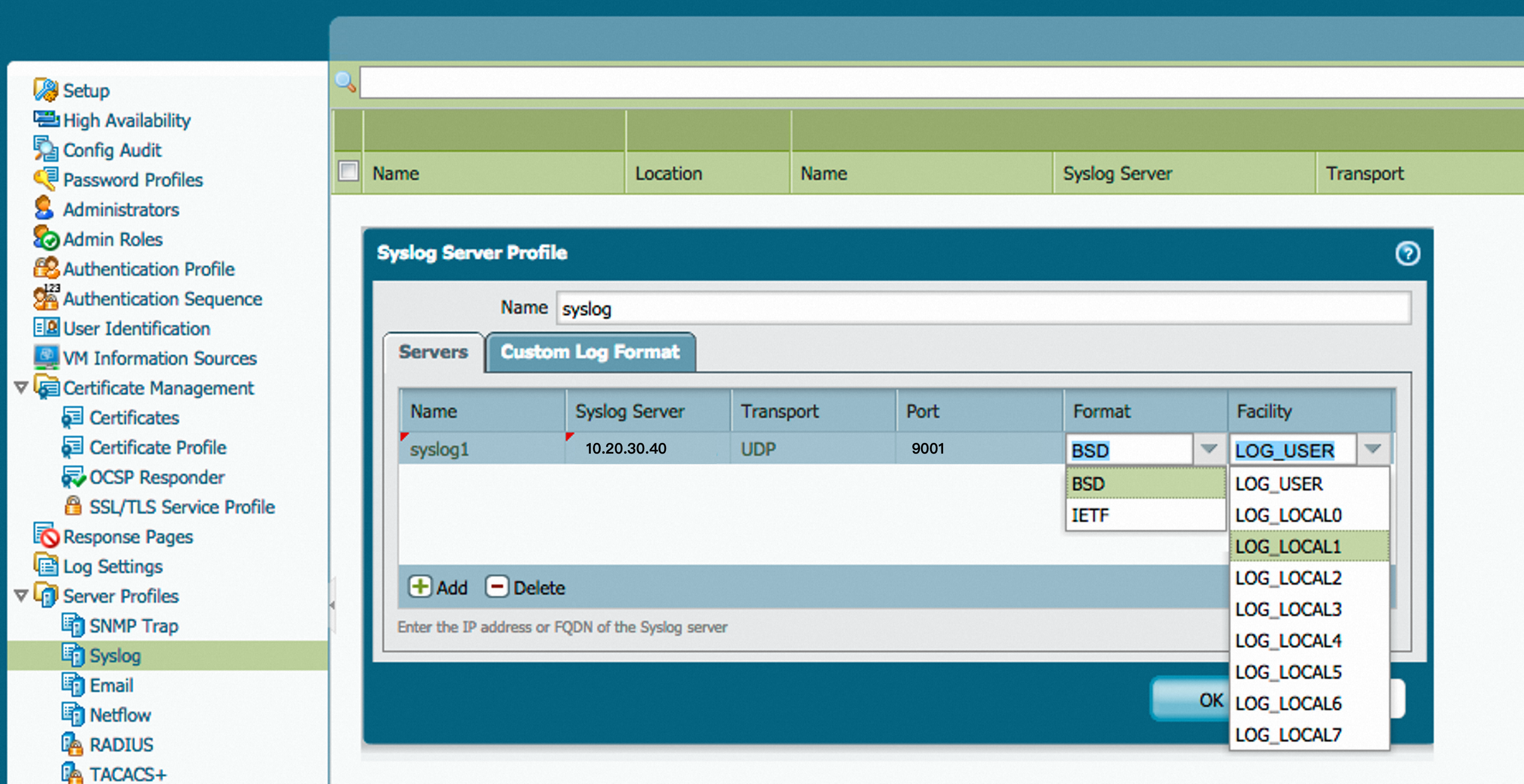
Task: Click the search magnifier icon
Action: [x=345, y=82]
